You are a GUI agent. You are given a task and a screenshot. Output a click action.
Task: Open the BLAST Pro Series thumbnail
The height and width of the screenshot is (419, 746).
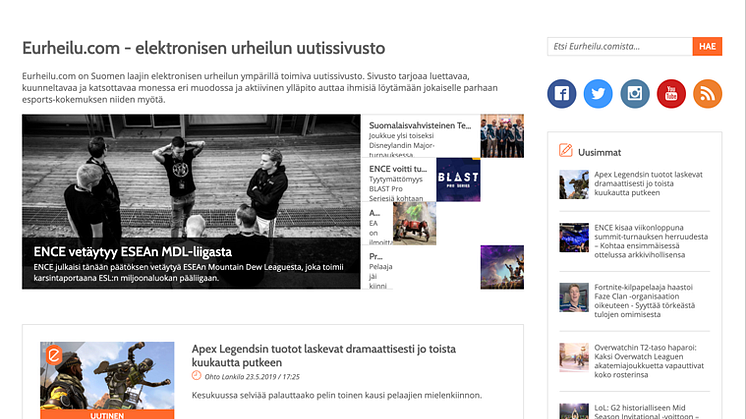[x=458, y=180]
